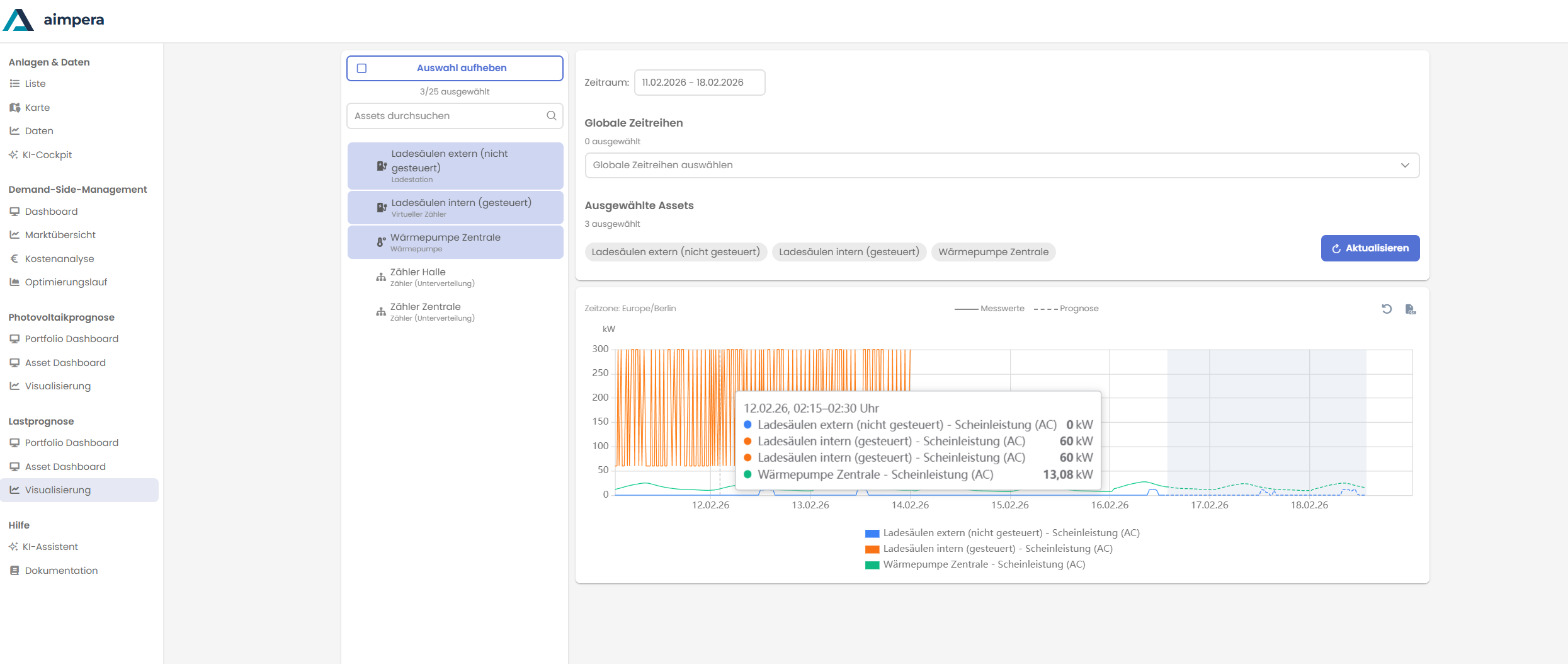Image resolution: width=1568 pixels, height=664 pixels.
Task: Toggle the Auswahl aufheben checkbox
Action: [362, 69]
